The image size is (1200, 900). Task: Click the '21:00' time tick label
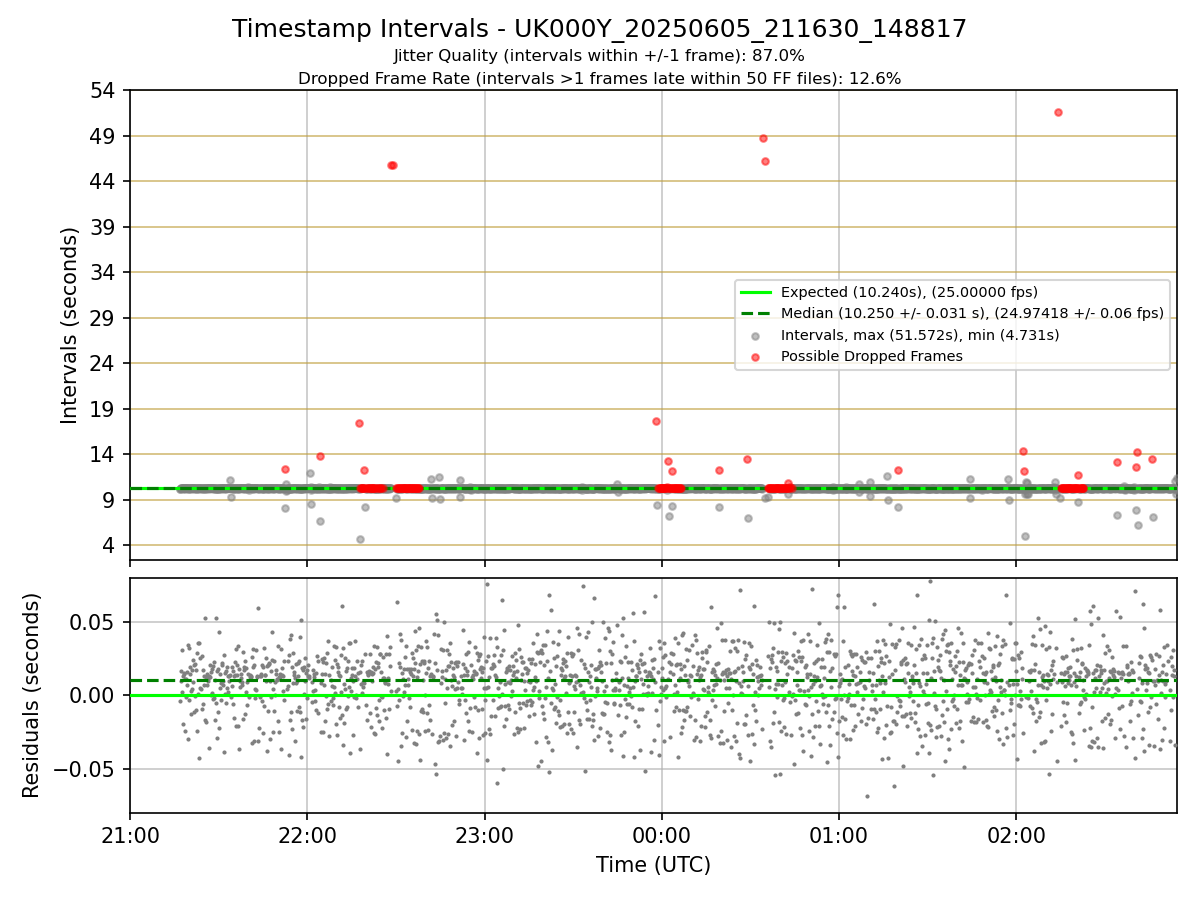coord(130,834)
